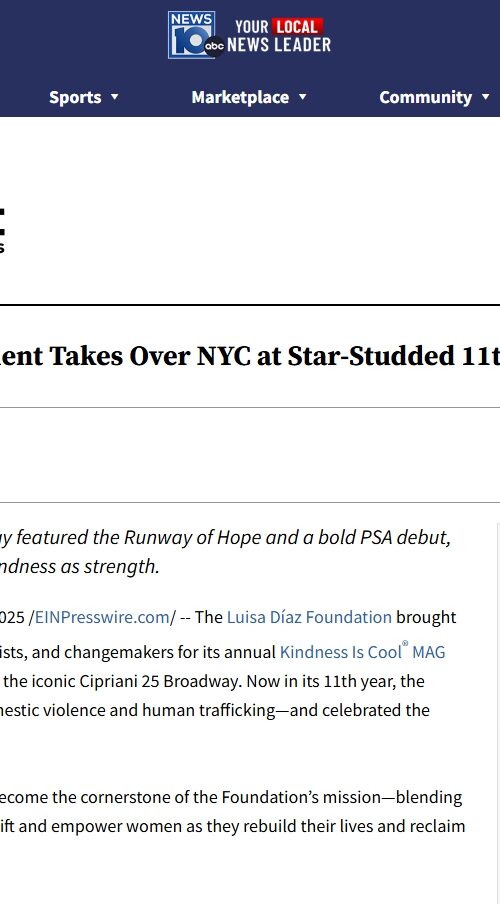The image size is (500, 904).
Task: Expand the Marketplace dropdown arrow
Action: pyautogui.click(x=302, y=97)
